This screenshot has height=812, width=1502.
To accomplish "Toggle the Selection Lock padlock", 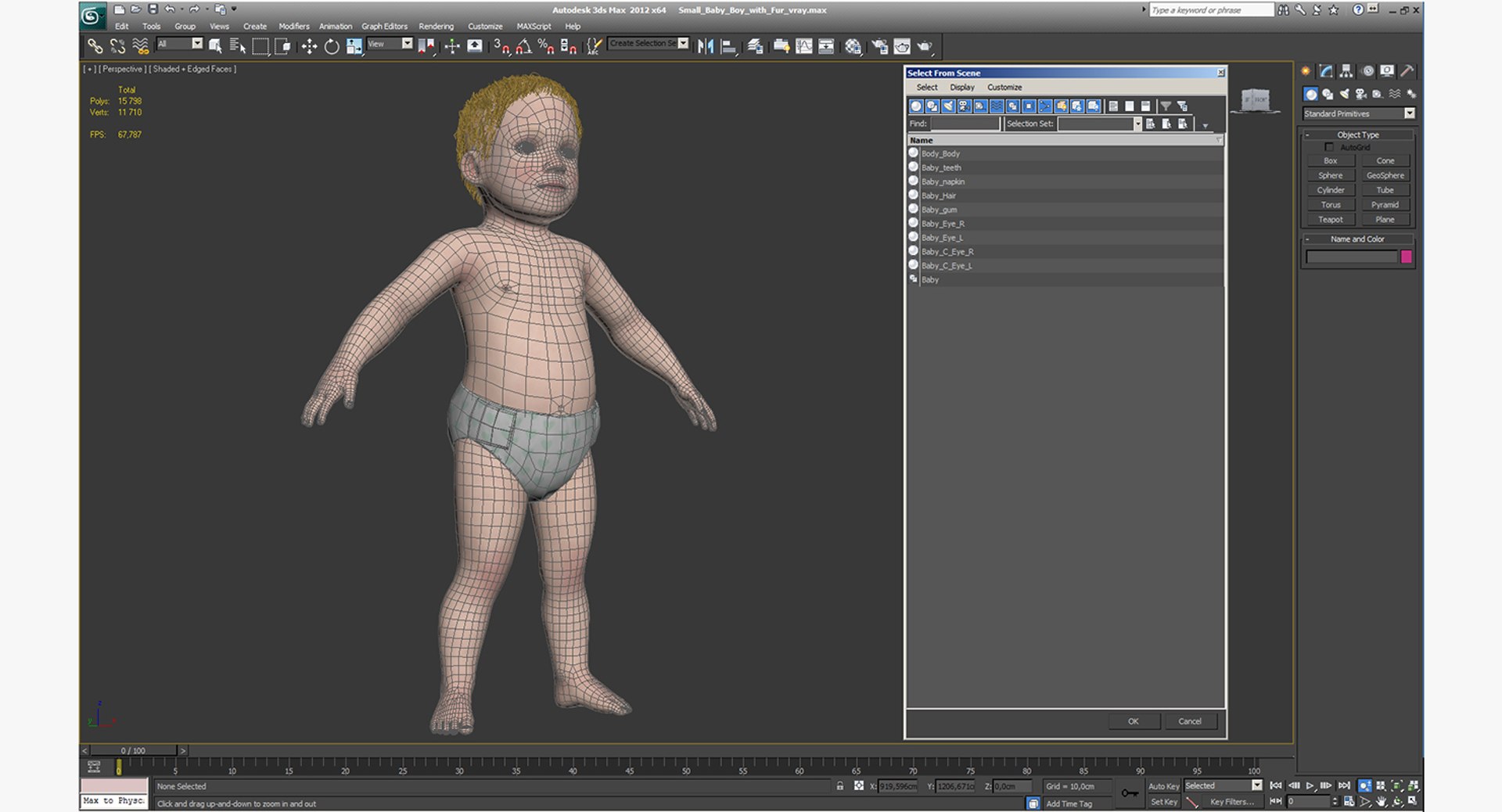I will click(x=840, y=786).
